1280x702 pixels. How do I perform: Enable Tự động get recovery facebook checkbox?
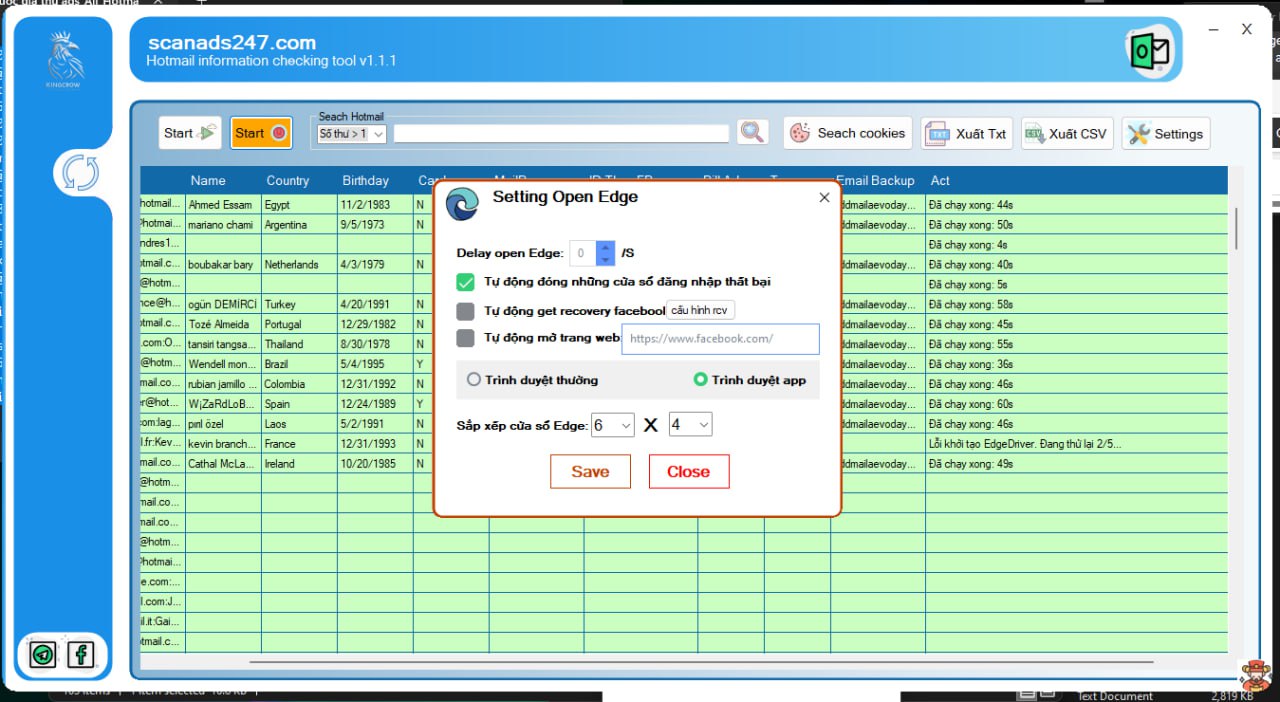coord(465,311)
